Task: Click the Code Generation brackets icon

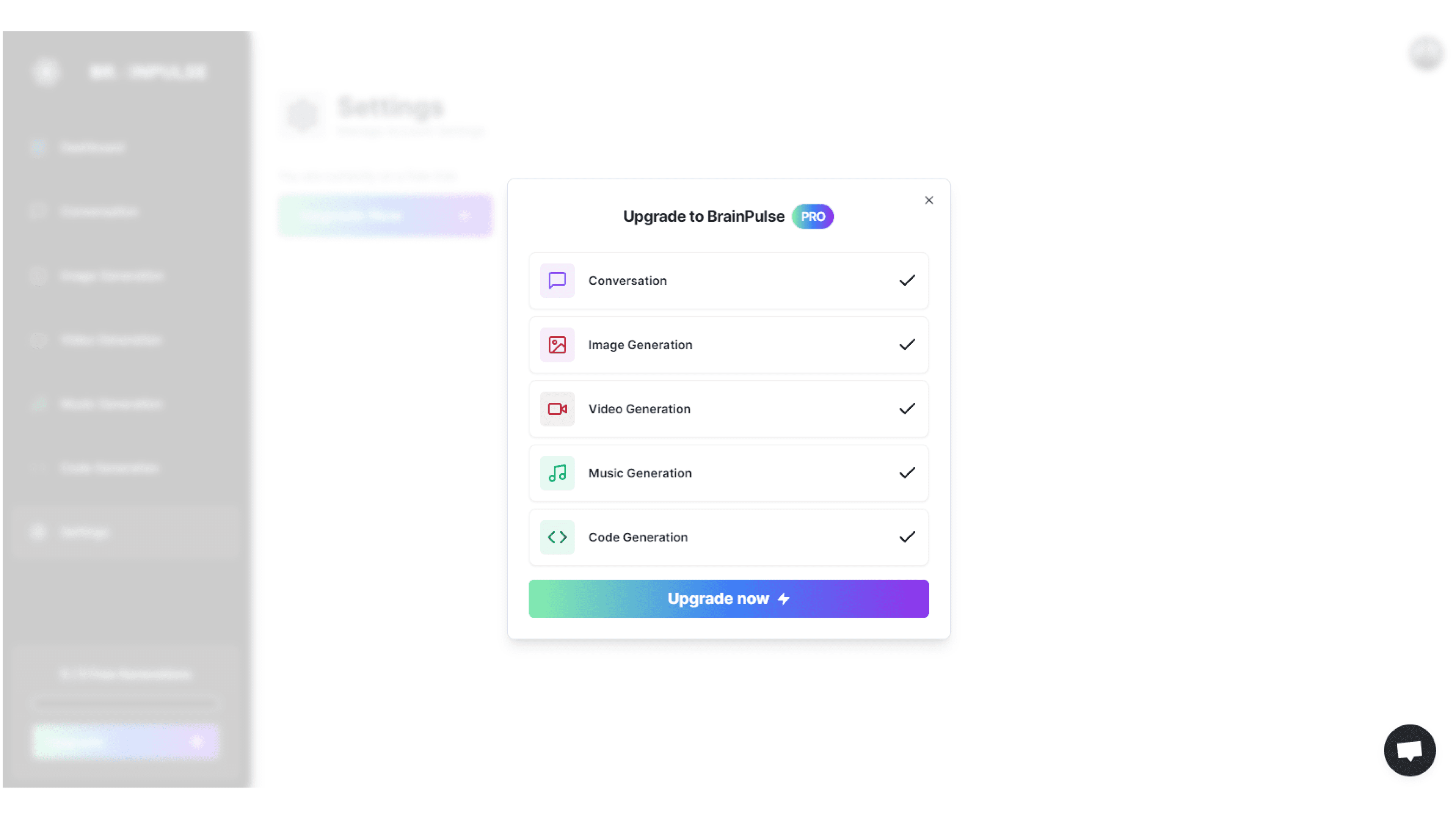Action: (x=557, y=537)
